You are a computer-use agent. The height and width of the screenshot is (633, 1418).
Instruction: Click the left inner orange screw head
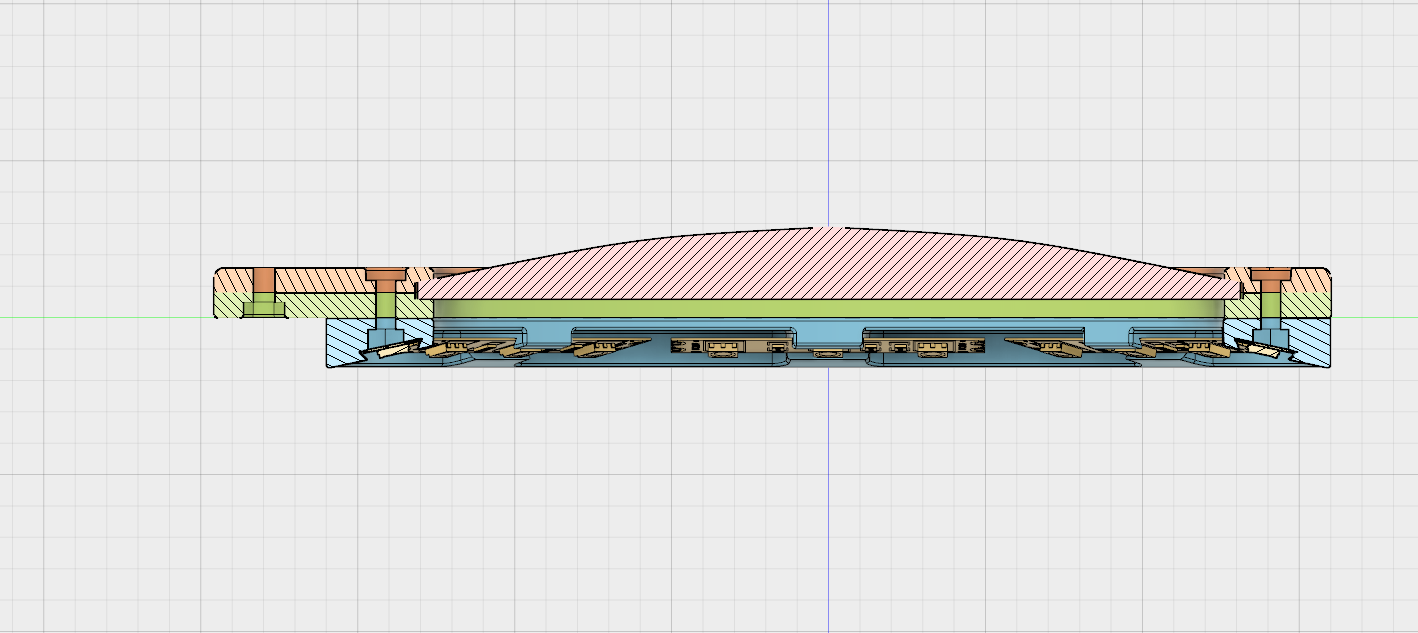pyautogui.click(x=386, y=274)
